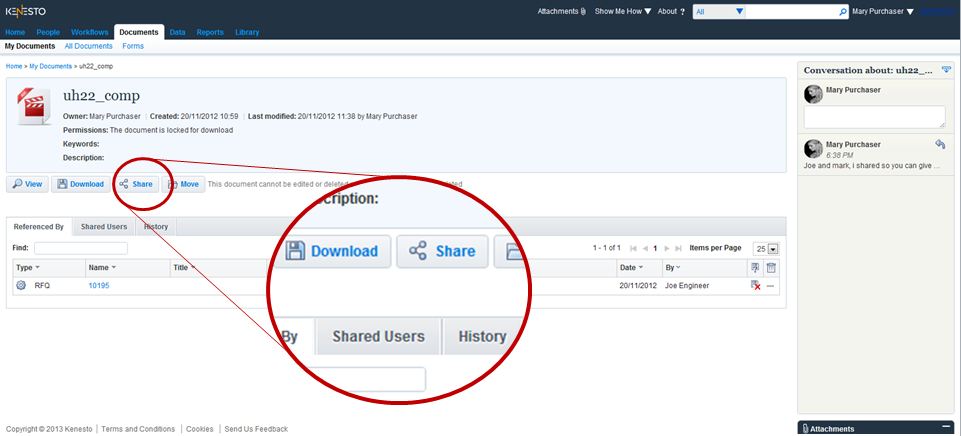
Task: Open the Date column dropdown arrow
Action: click(640, 268)
